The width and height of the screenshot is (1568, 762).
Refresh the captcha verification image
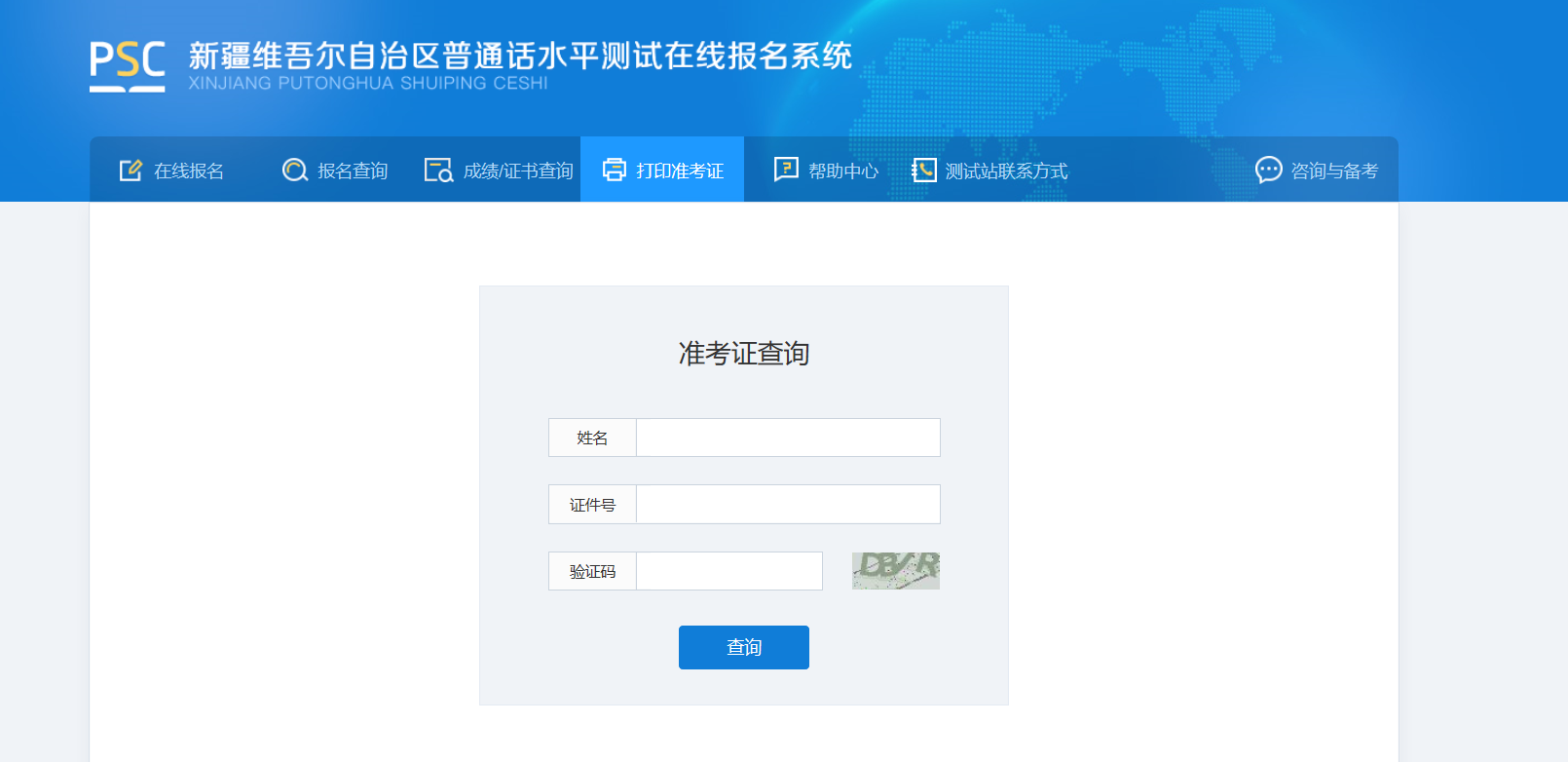click(896, 571)
